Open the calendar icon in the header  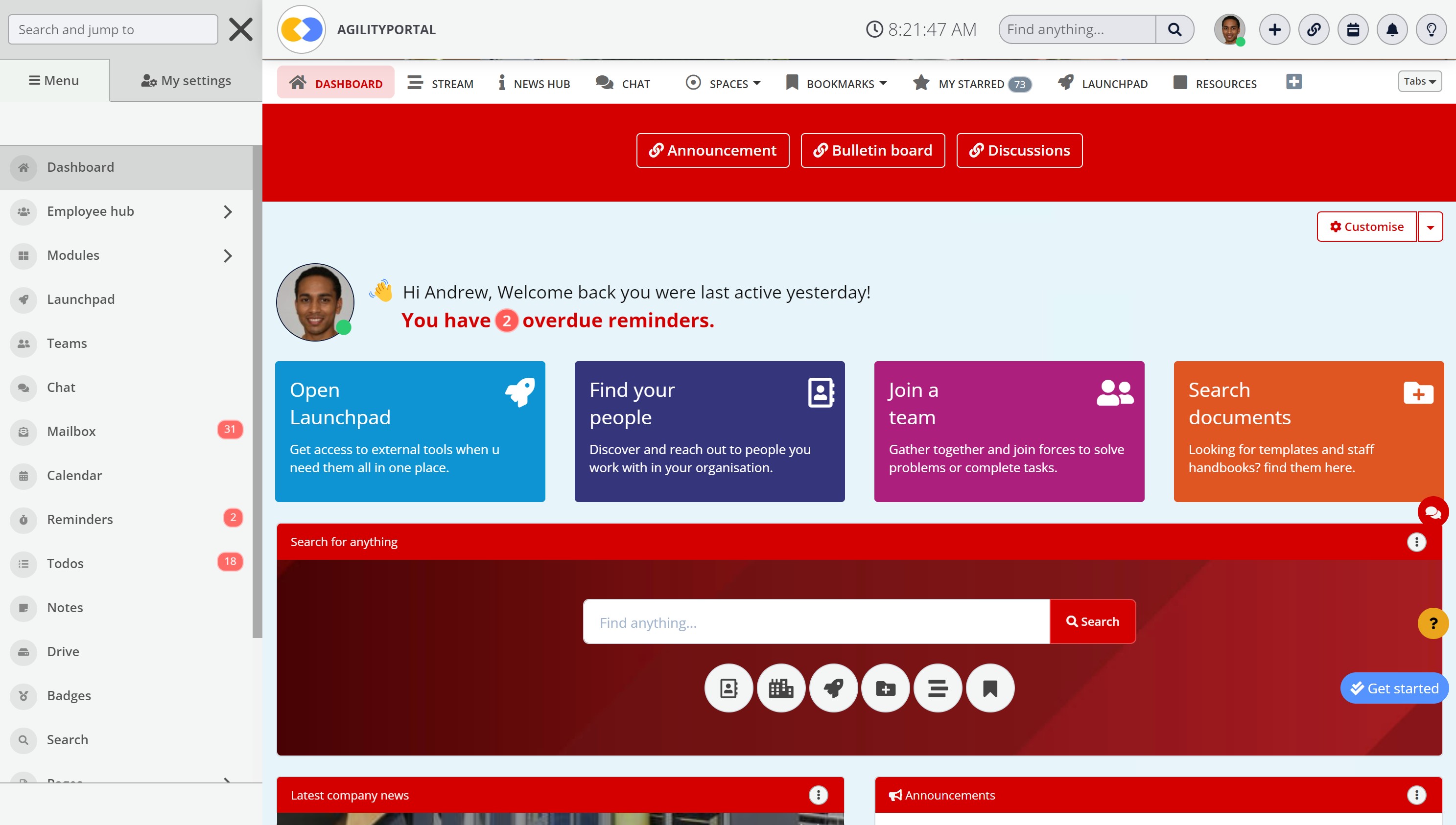pyautogui.click(x=1353, y=29)
